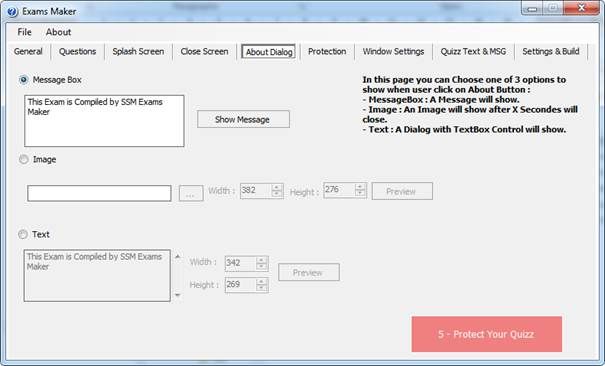Increase image Height with up arrow
This screenshot has height=366, width=605.
pyautogui.click(x=360, y=187)
